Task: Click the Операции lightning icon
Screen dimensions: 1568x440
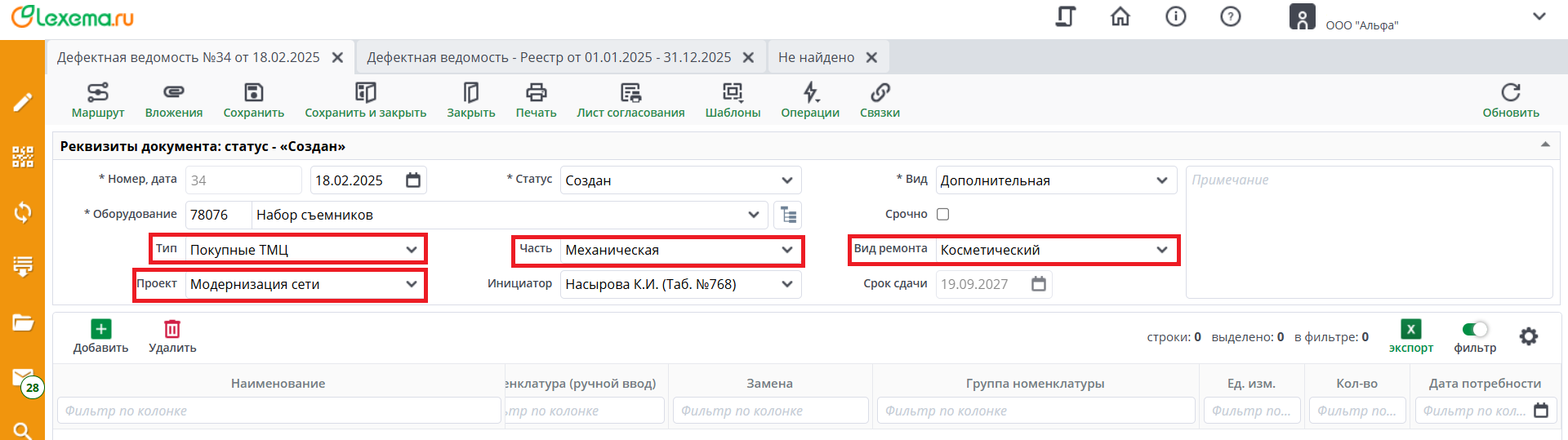Action: [810, 92]
